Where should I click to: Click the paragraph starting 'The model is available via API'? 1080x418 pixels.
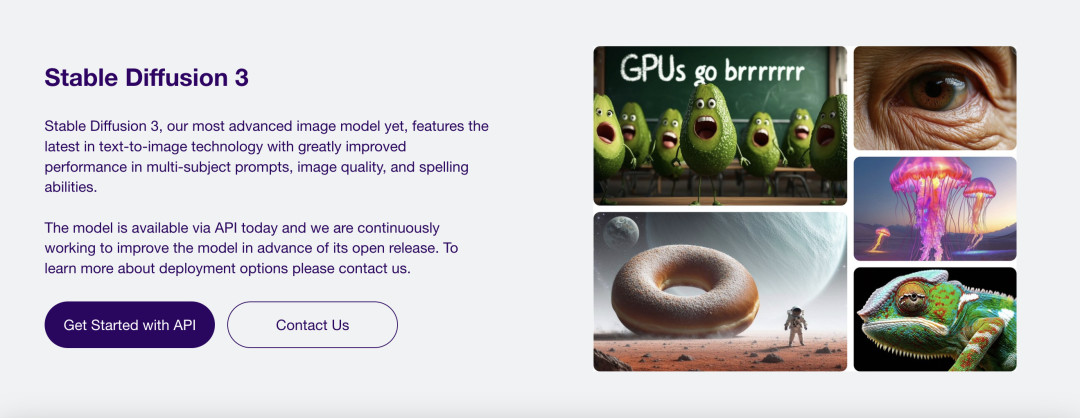(251, 248)
